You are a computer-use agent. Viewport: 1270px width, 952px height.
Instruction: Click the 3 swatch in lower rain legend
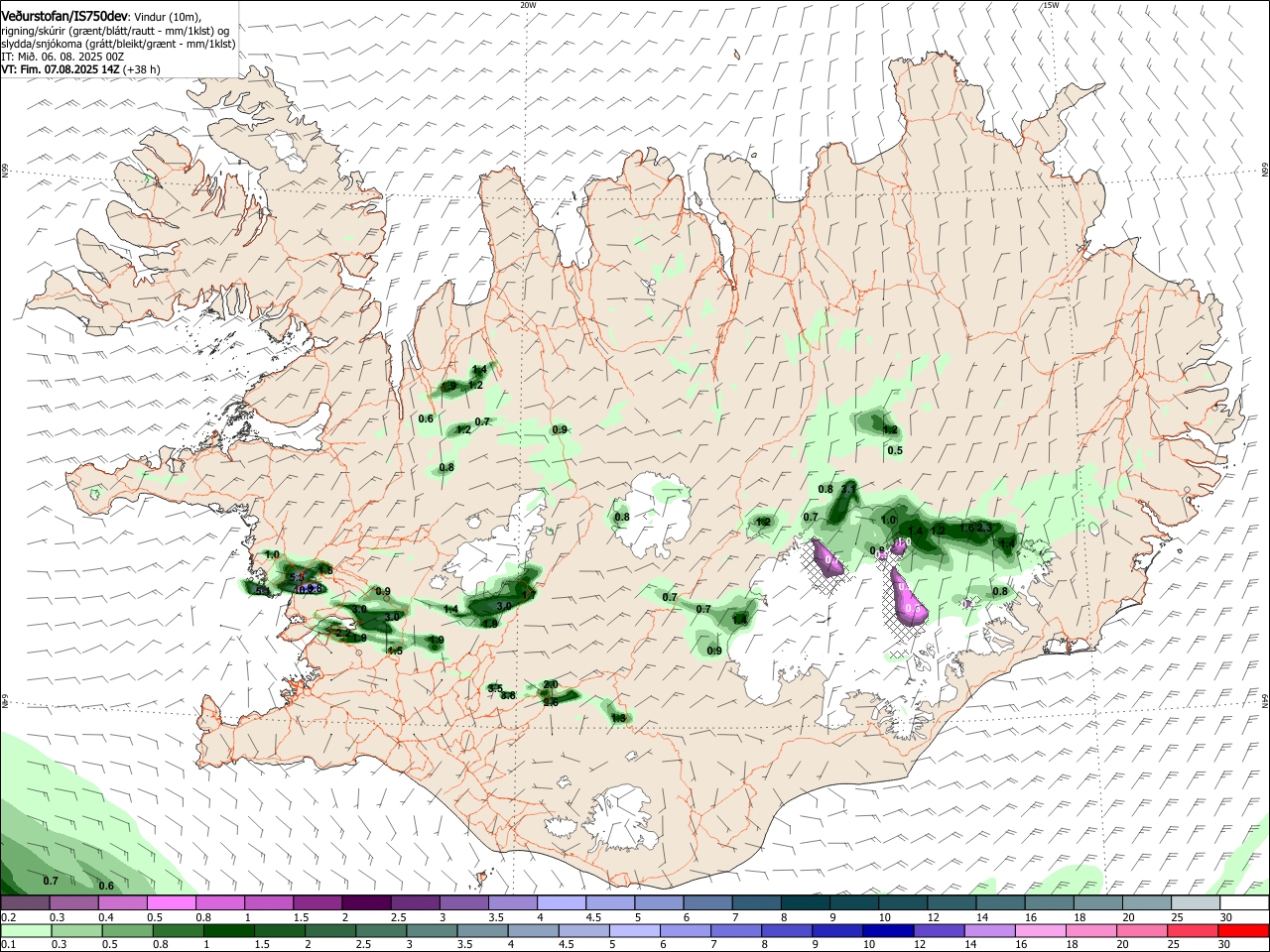(x=432, y=930)
